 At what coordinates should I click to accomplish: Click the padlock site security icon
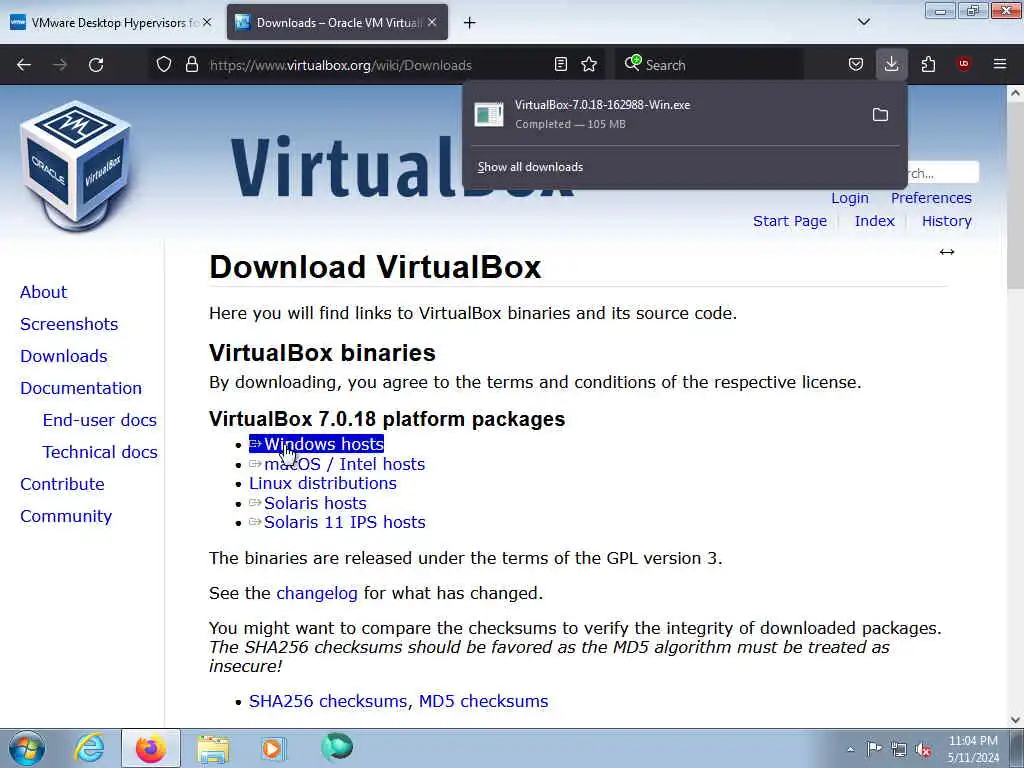pyautogui.click(x=191, y=65)
